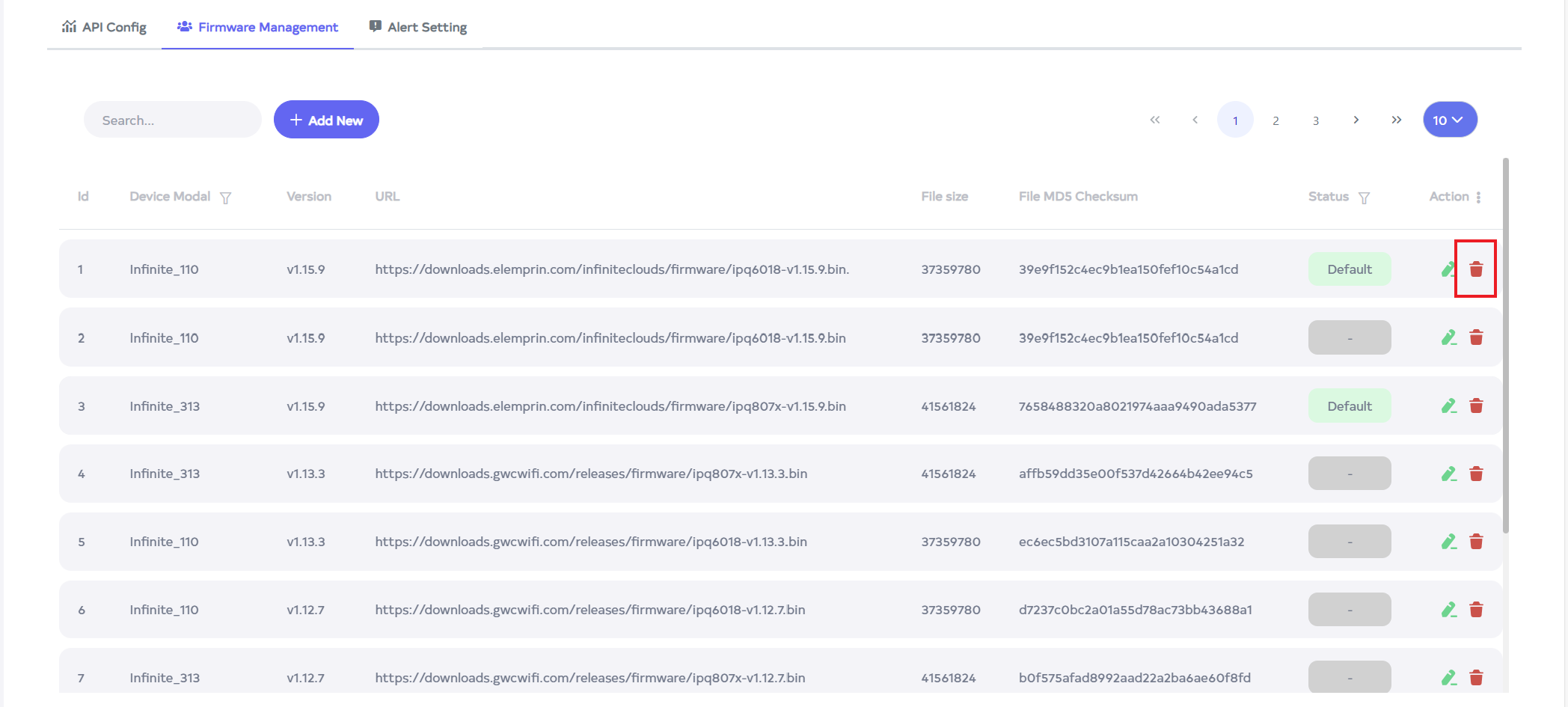This screenshot has height=707, width=1568.
Task: Go to next page arrow
Action: (1356, 120)
